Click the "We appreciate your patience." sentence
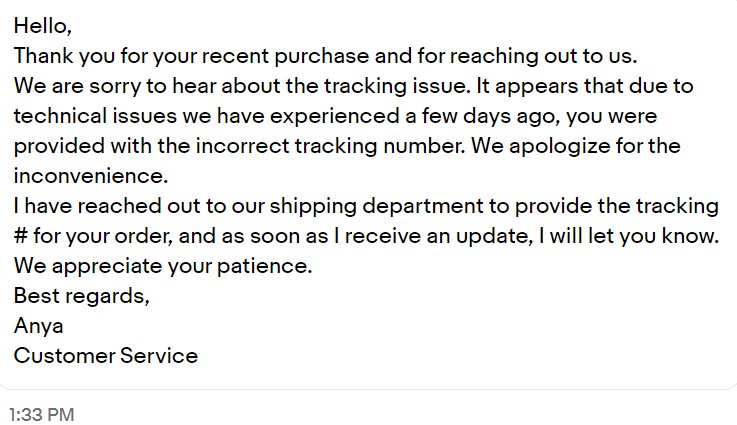The width and height of the screenshot is (737, 425). coord(163,266)
